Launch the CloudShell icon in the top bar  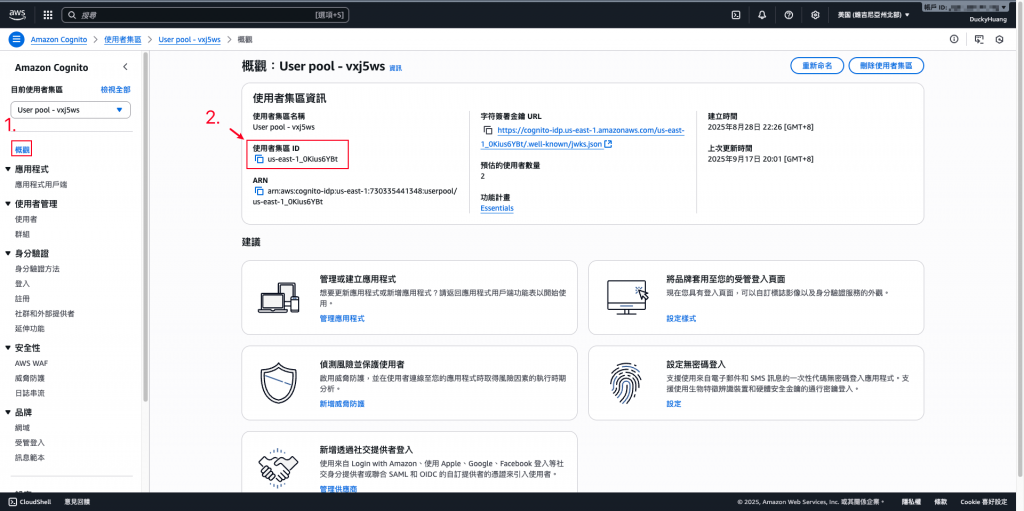click(735, 14)
